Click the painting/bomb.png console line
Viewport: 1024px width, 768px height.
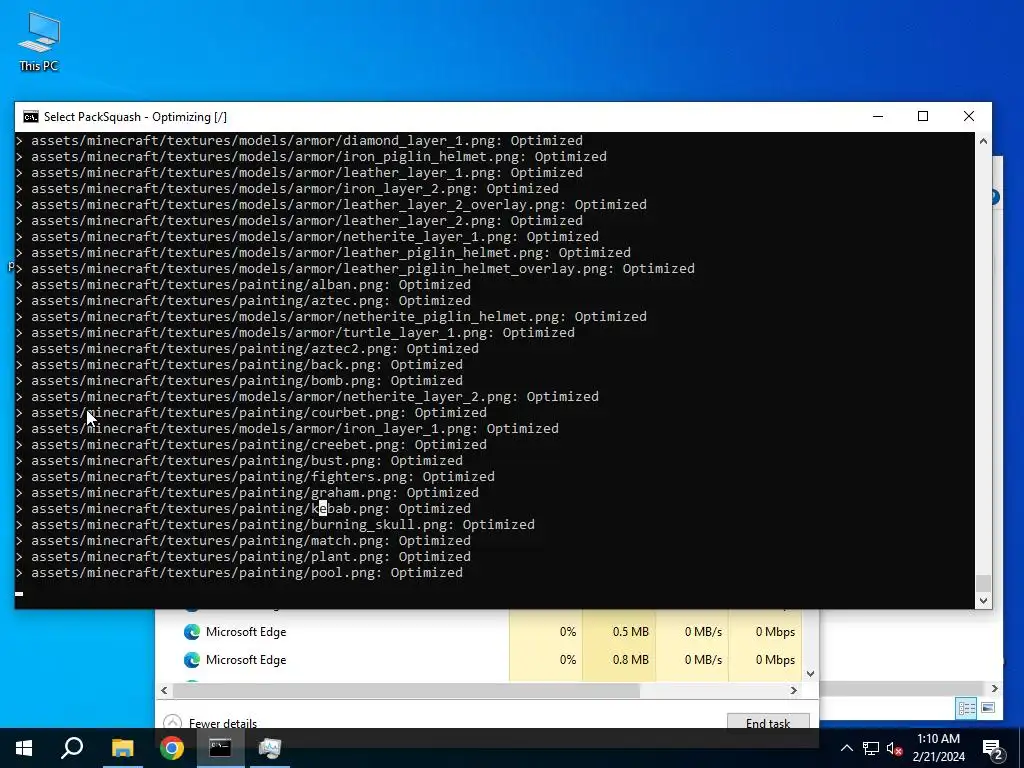click(240, 381)
